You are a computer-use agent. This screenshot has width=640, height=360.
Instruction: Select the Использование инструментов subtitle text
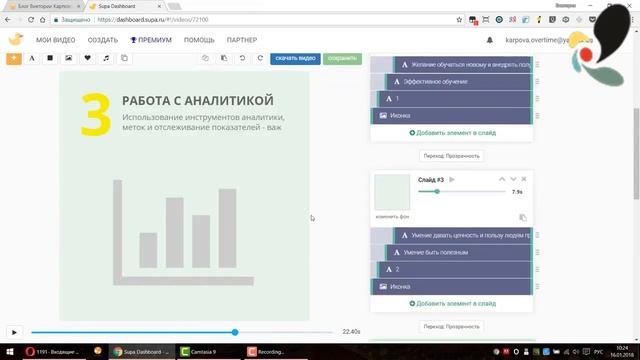[x=203, y=122]
